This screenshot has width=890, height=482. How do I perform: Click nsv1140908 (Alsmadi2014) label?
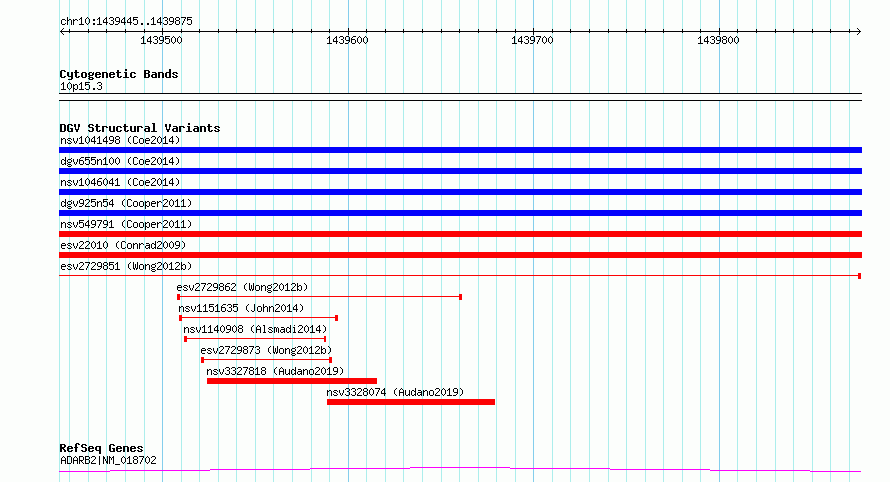[255, 329]
